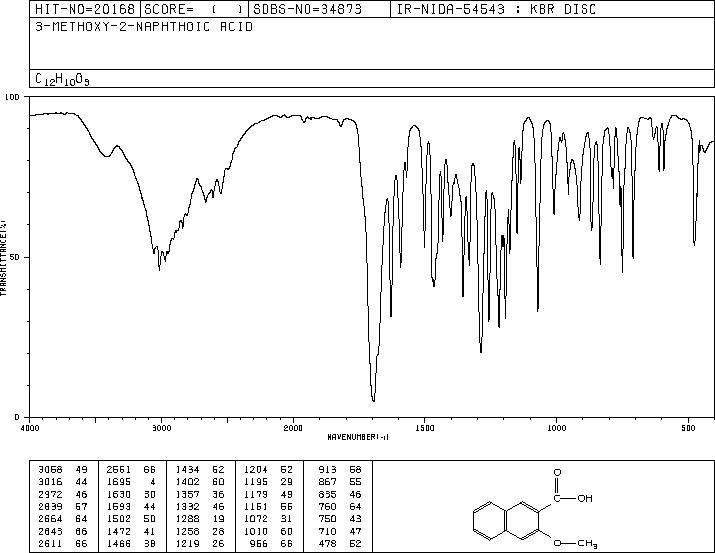The height and width of the screenshot is (553, 715).
Task: Select the 3-METHOXY-2-NAPHTHOIC ACID compound name
Action: point(144,27)
